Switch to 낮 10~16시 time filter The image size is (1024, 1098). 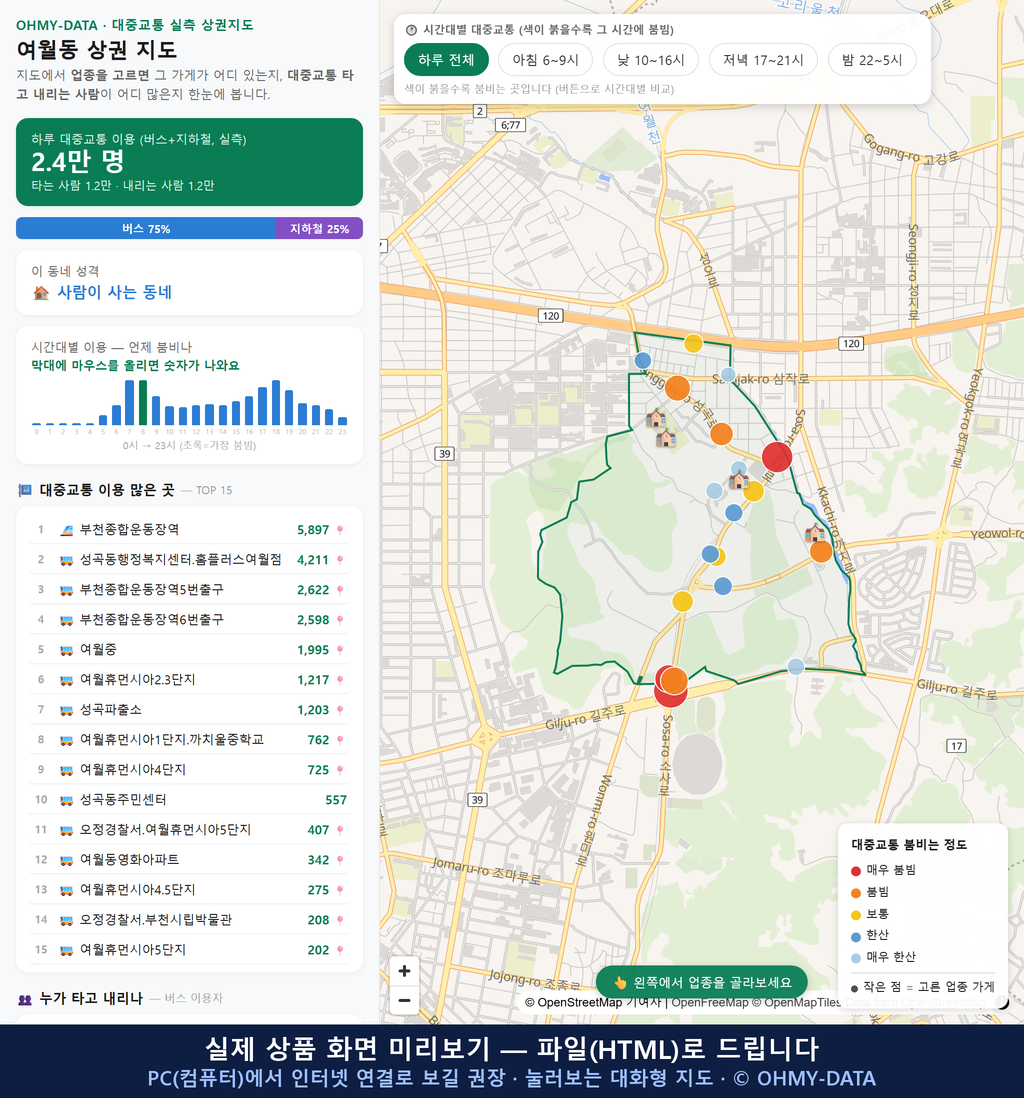651,60
